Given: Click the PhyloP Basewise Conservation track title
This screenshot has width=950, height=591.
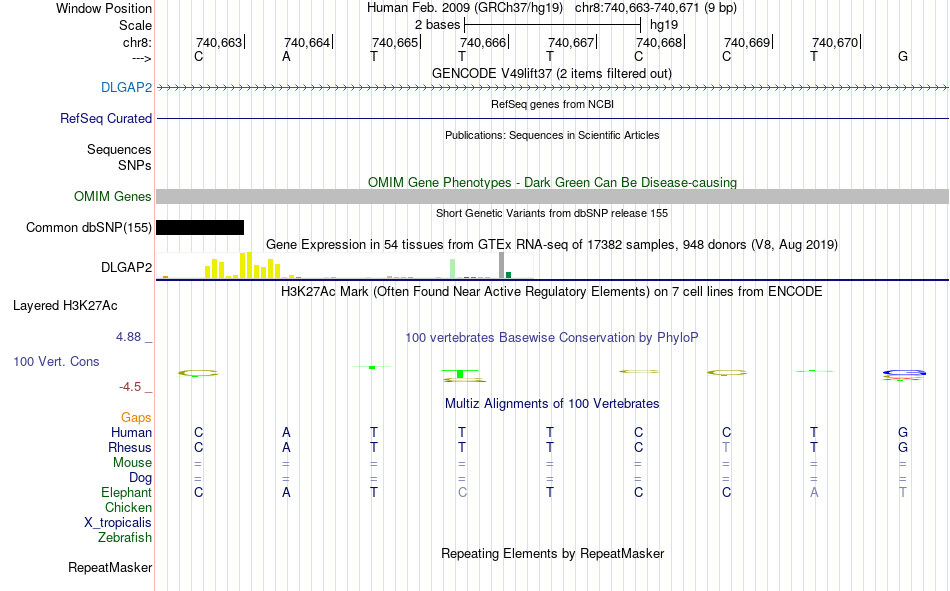Looking at the screenshot, I should [552, 337].
